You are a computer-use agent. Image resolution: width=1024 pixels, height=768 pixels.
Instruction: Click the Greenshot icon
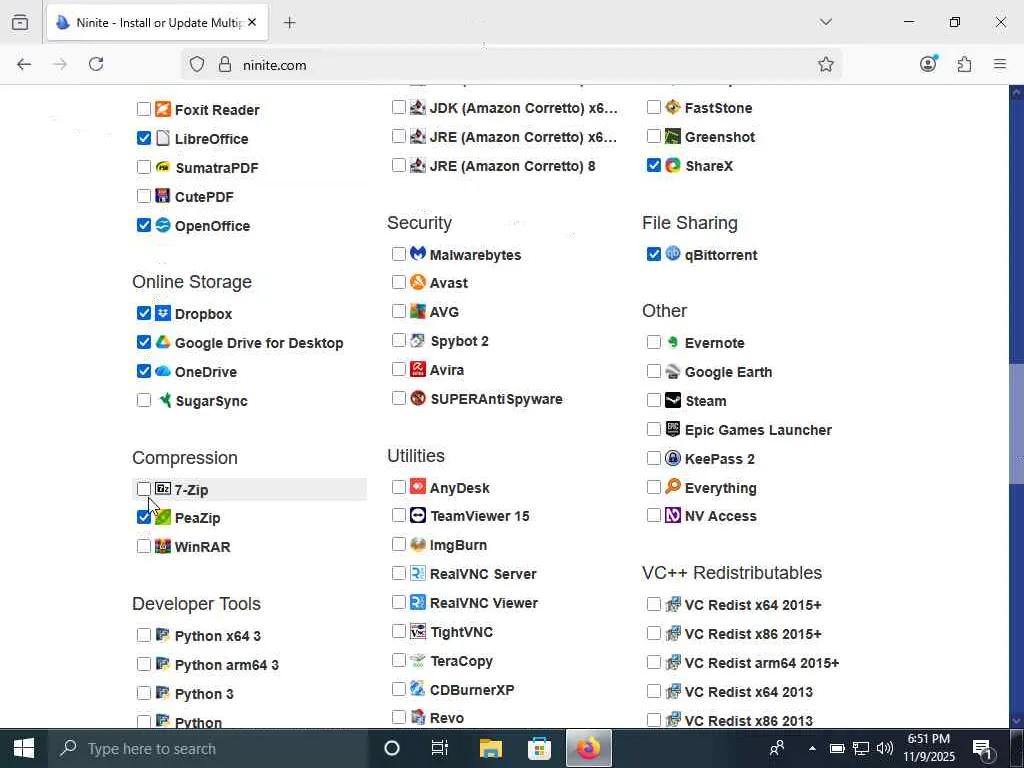673,136
